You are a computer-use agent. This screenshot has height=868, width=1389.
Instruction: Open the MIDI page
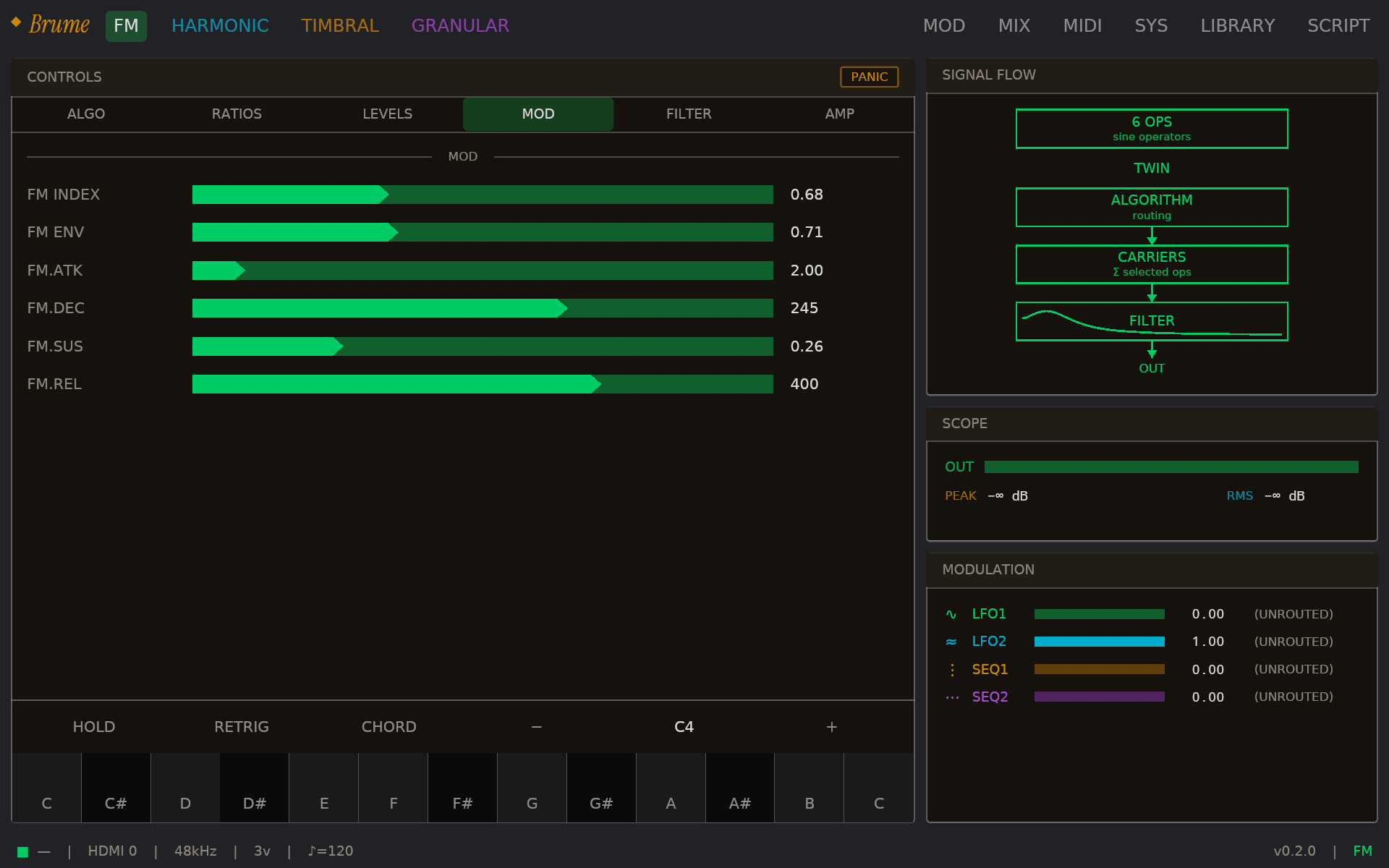(x=1082, y=26)
